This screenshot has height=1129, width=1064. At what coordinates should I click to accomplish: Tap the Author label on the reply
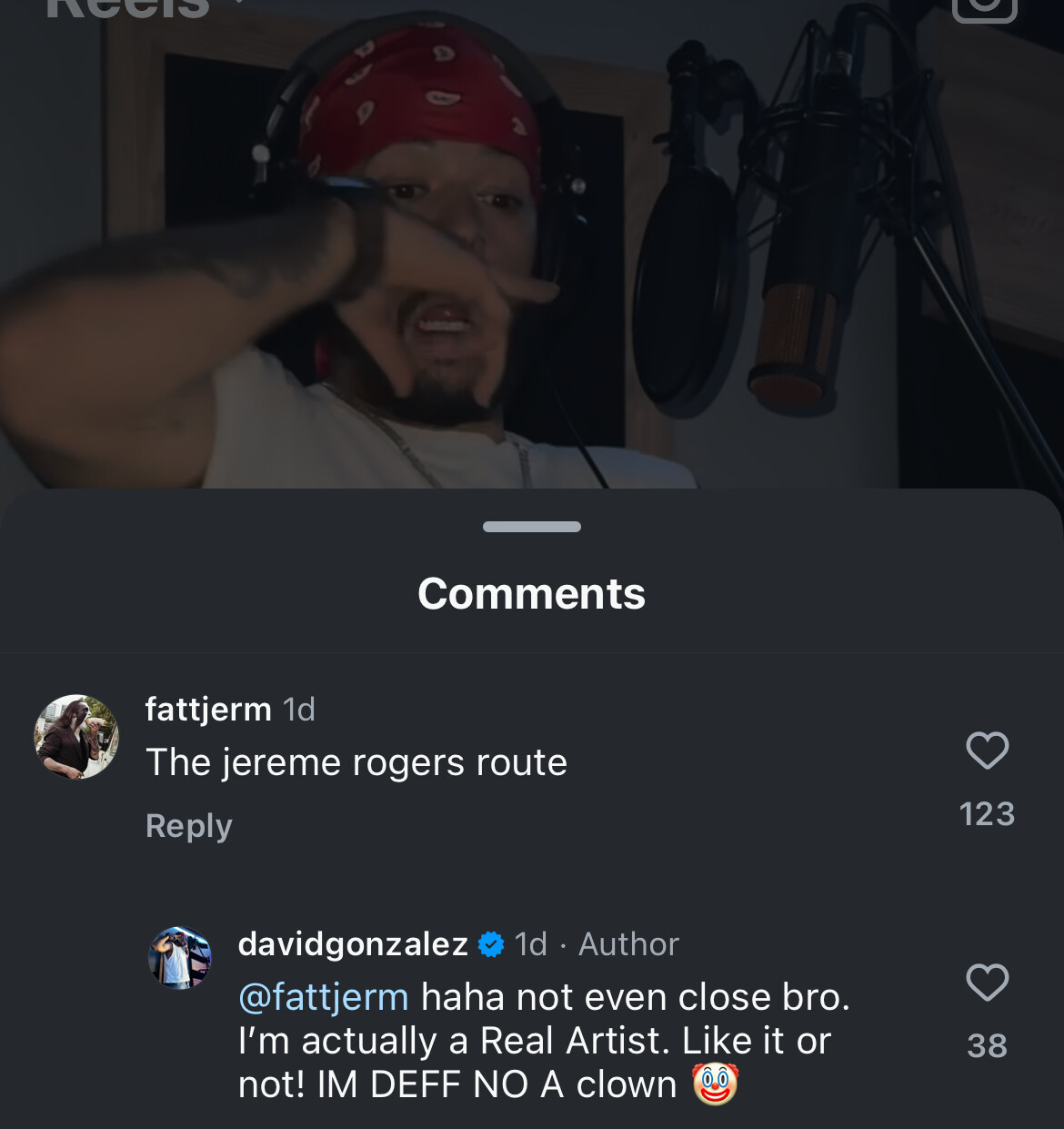[x=628, y=944]
